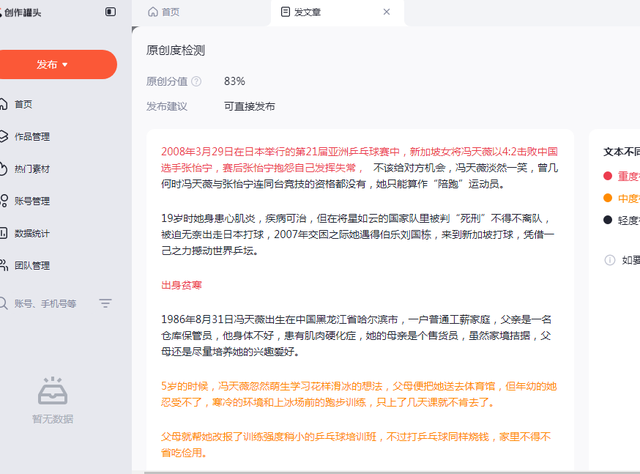Click the black 轻度 legend dot
The image size is (640, 474).
[608, 220]
